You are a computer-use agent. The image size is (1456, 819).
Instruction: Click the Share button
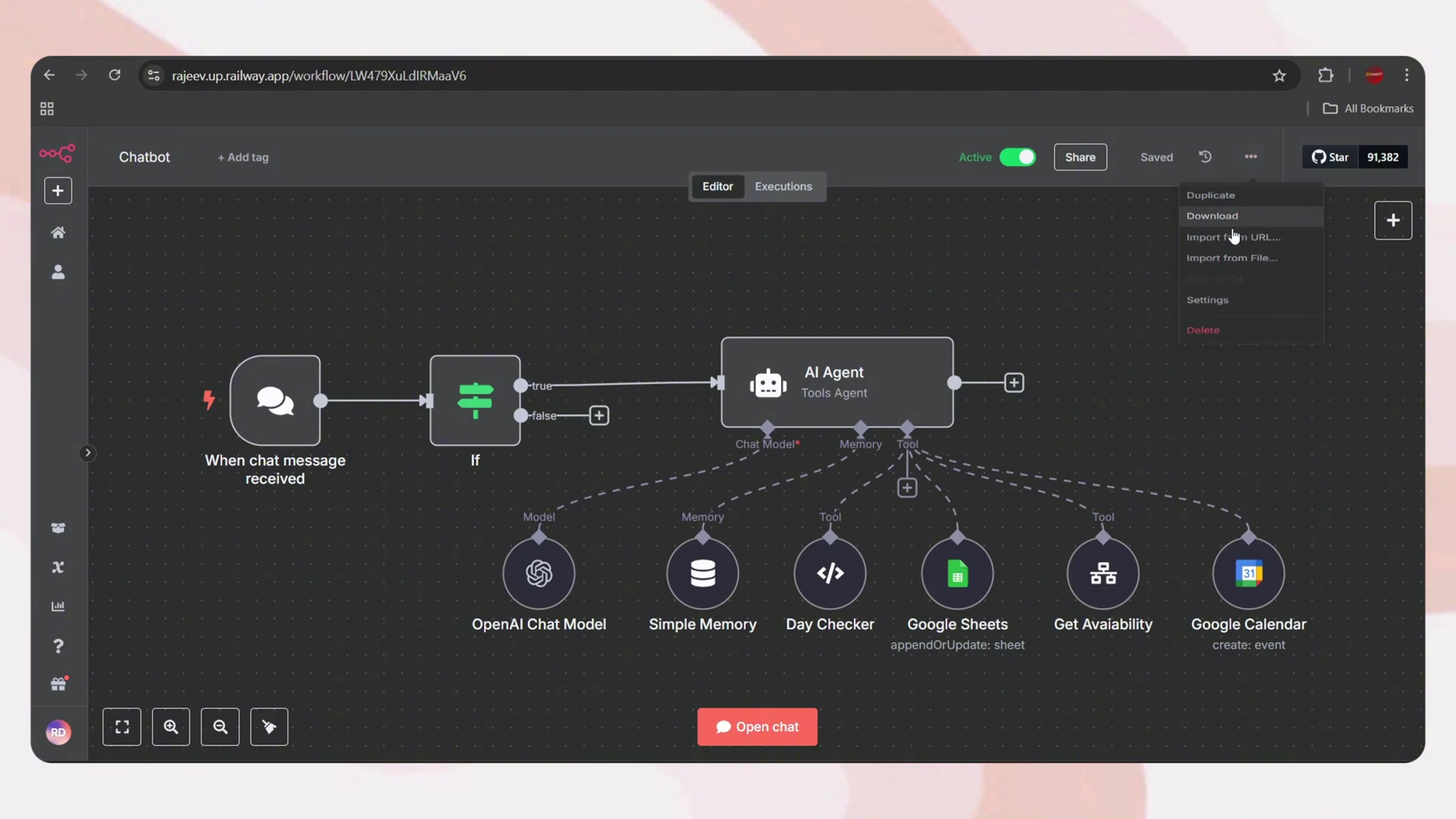coord(1080,157)
